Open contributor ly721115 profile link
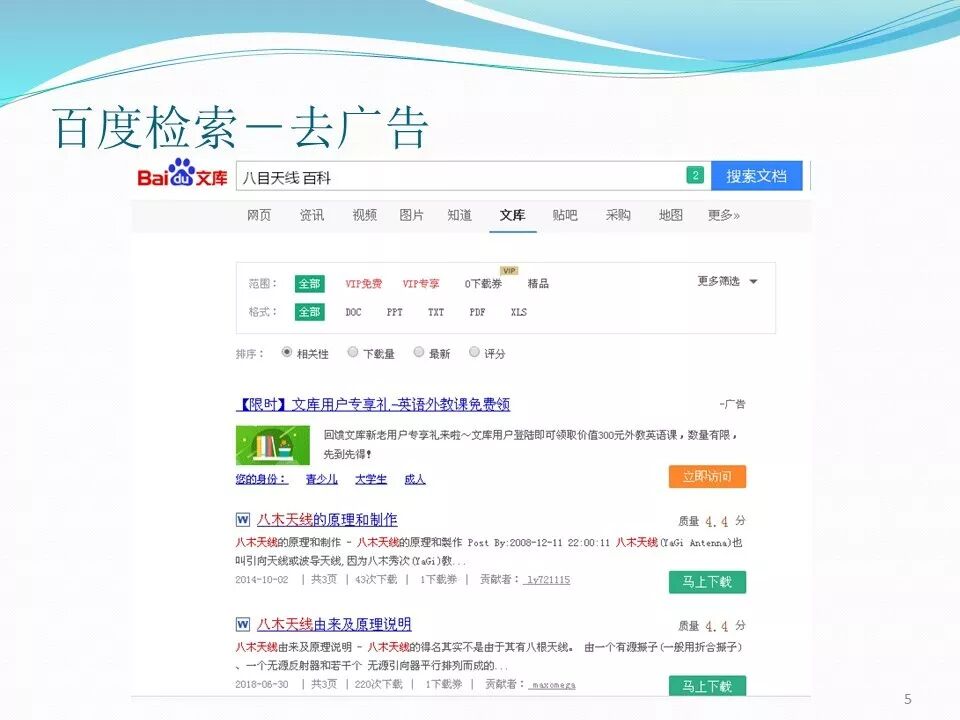 548,580
